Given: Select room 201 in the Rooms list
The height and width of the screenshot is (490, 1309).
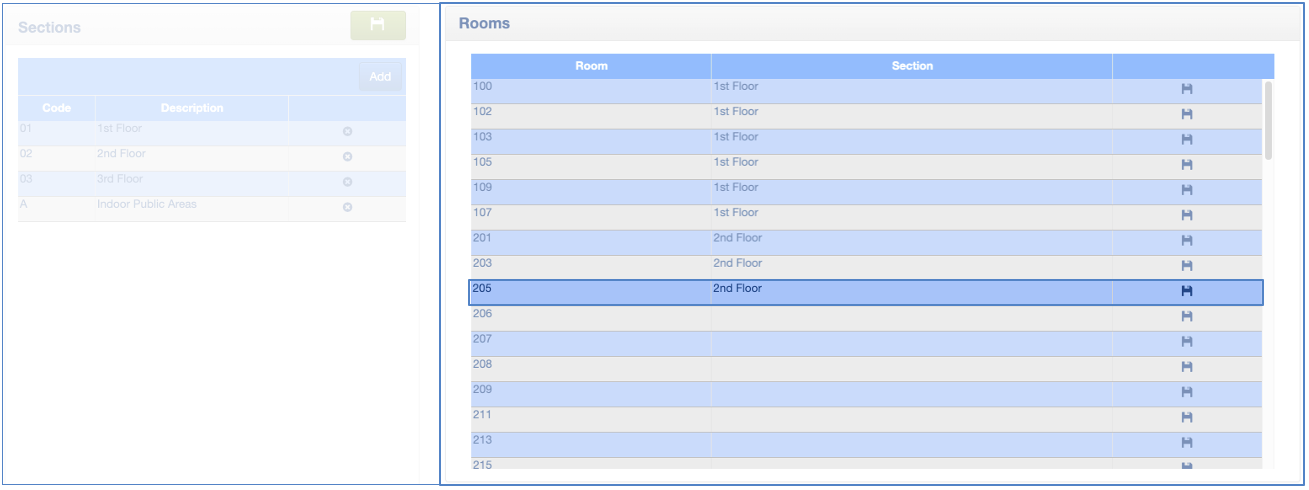Looking at the screenshot, I should click(591, 242).
